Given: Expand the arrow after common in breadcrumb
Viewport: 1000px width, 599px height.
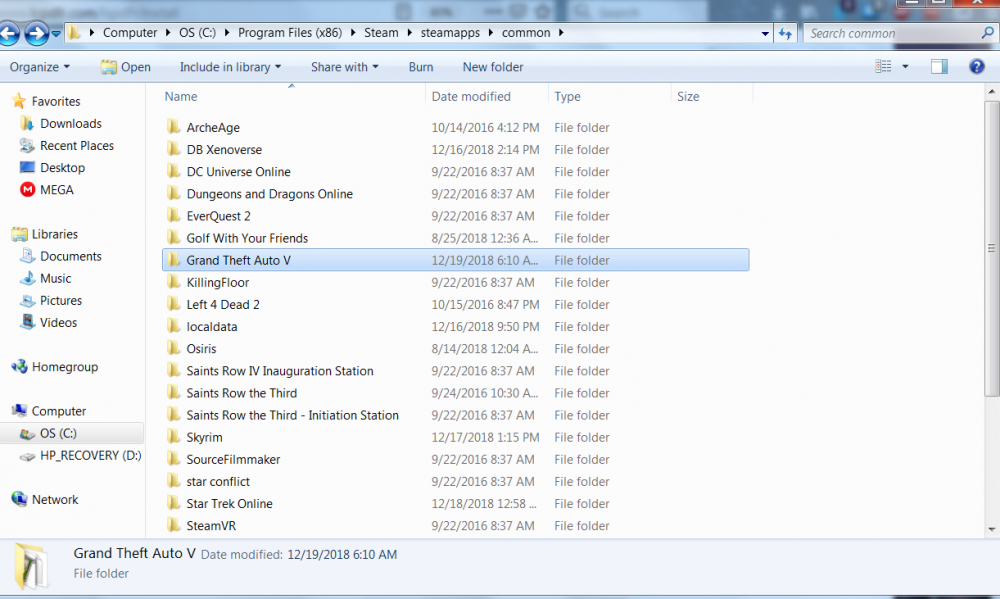Looking at the screenshot, I should click(x=561, y=33).
